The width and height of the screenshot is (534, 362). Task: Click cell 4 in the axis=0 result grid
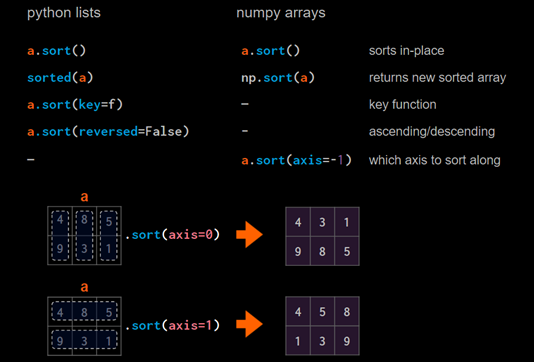(298, 222)
